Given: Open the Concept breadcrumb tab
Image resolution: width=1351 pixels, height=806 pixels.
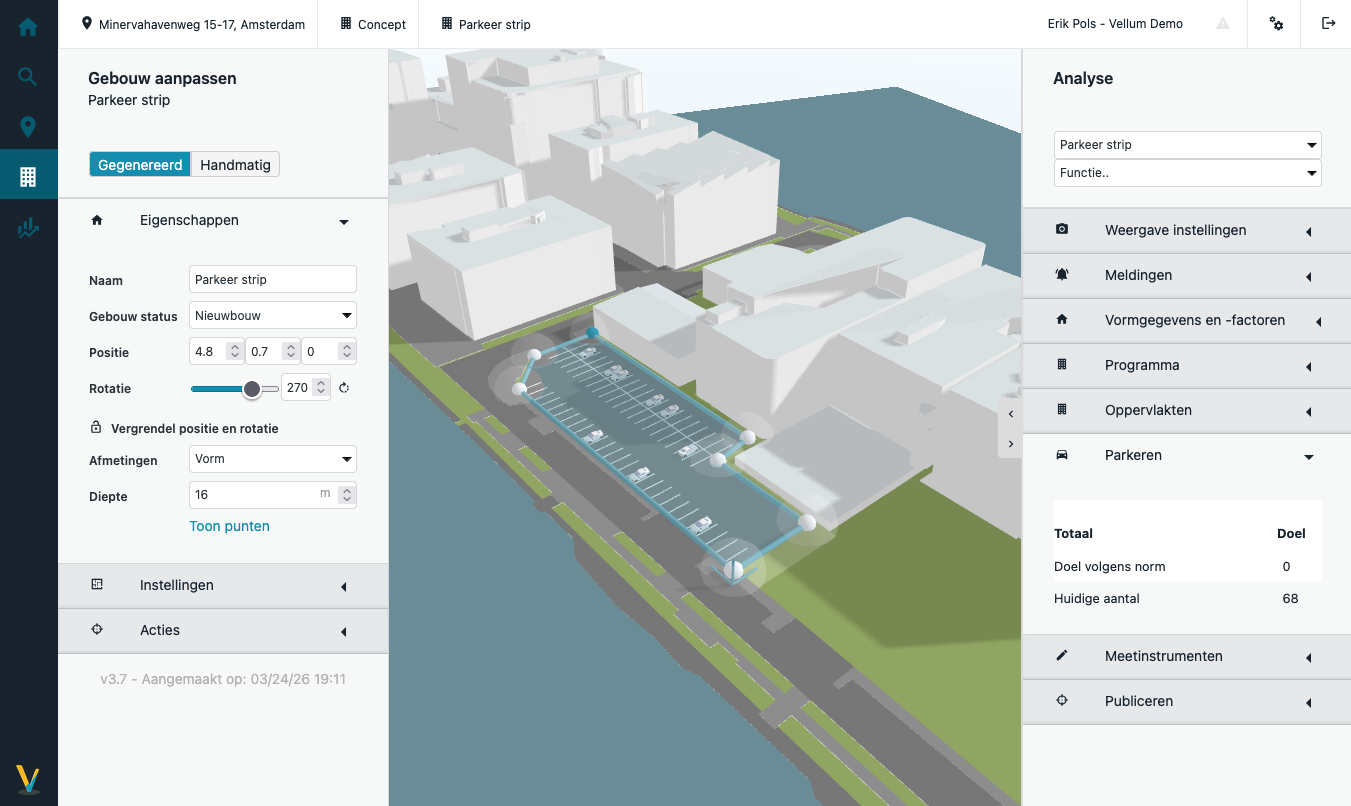Looking at the screenshot, I should (373, 24).
